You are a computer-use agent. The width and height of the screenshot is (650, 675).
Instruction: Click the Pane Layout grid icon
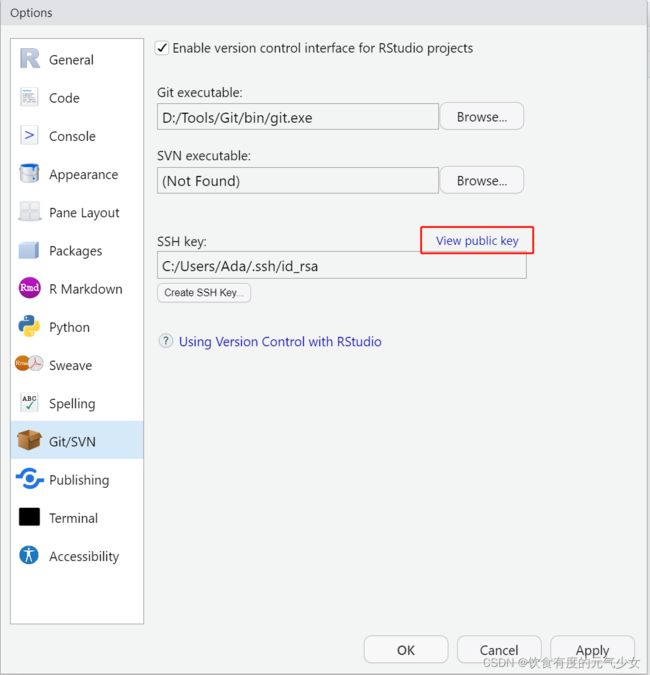(29, 212)
